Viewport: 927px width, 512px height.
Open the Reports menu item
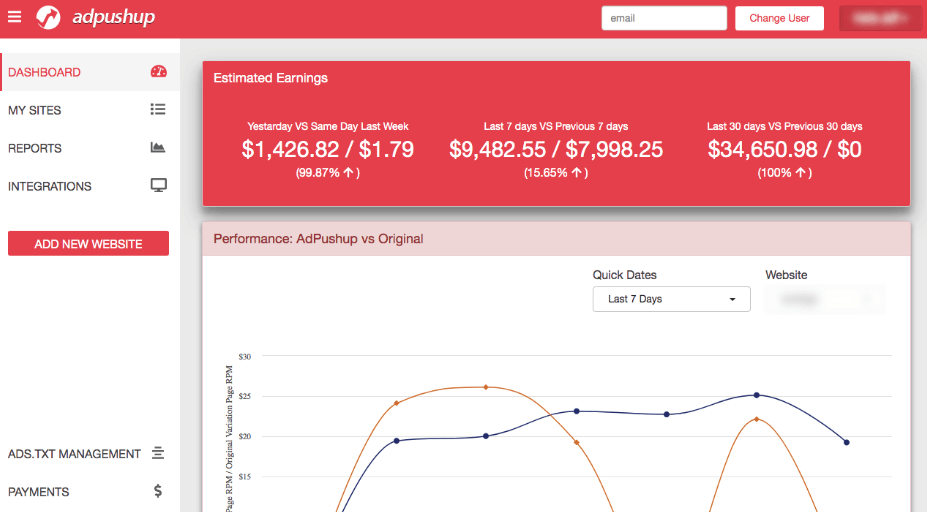[35, 148]
